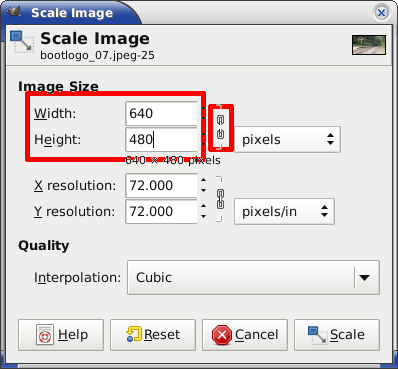Open the pixels/in resolution unit dropdown

click(x=284, y=211)
